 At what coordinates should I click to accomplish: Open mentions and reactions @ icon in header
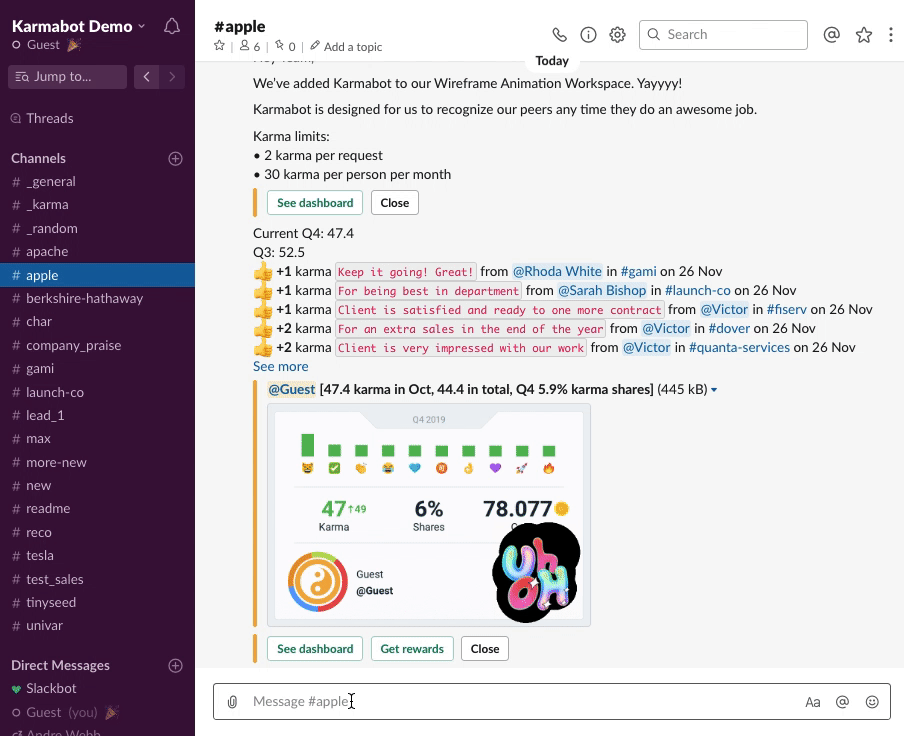[831, 35]
